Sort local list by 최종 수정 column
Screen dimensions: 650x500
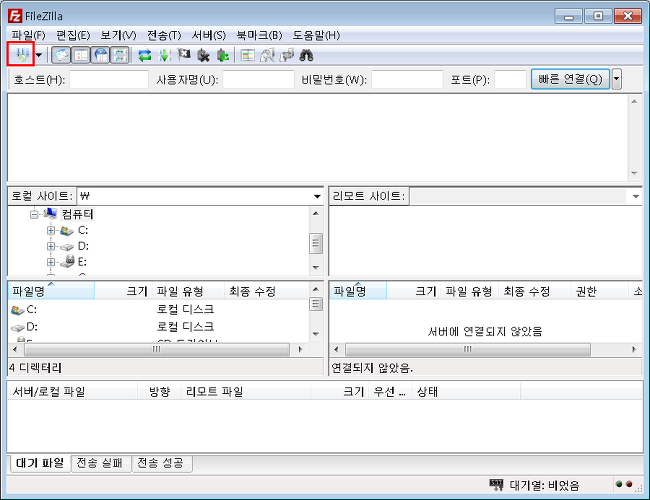(x=266, y=291)
